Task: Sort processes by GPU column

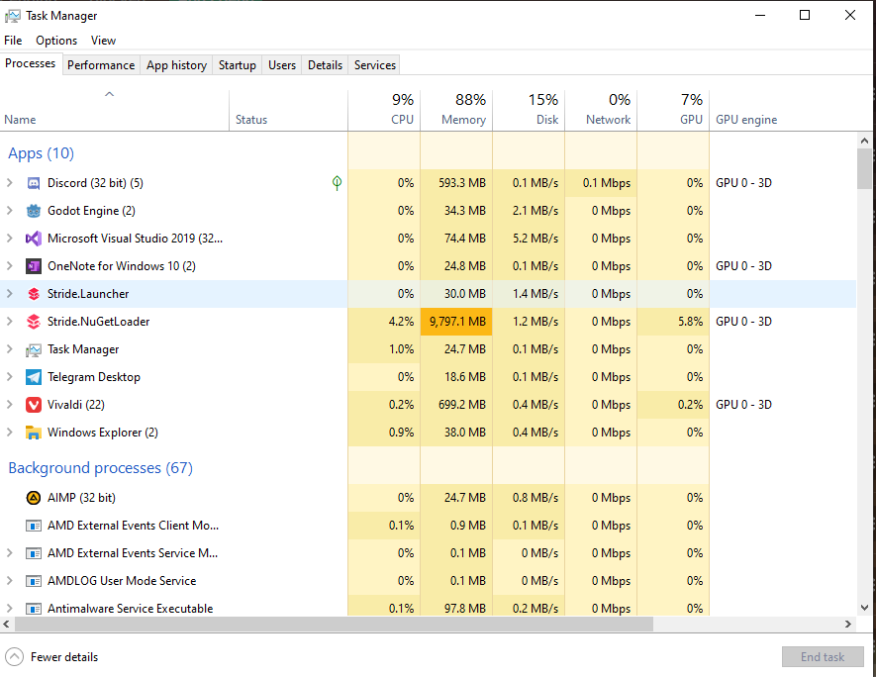Action: tap(673, 111)
